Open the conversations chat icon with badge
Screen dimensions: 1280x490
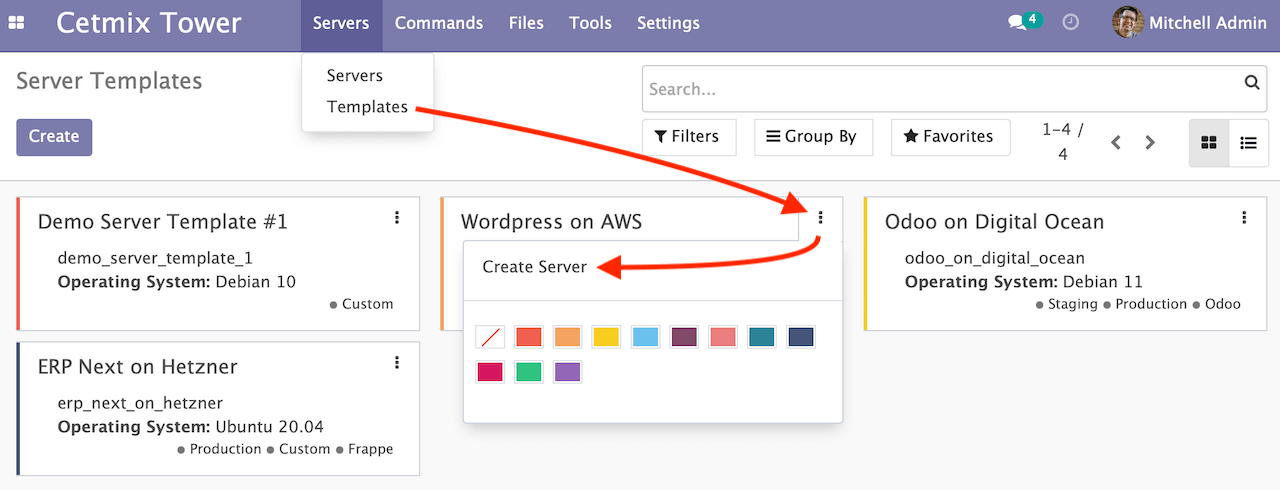click(x=1025, y=21)
